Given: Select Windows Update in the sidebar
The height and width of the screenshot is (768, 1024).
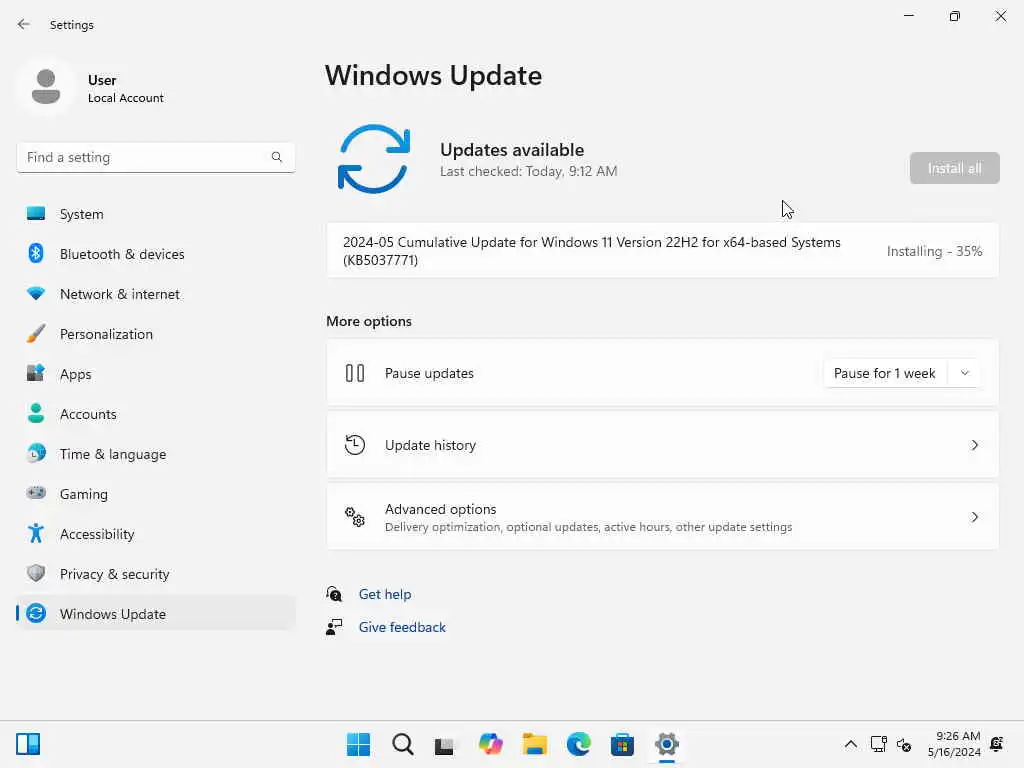Looking at the screenshot, I should point(155,613).
